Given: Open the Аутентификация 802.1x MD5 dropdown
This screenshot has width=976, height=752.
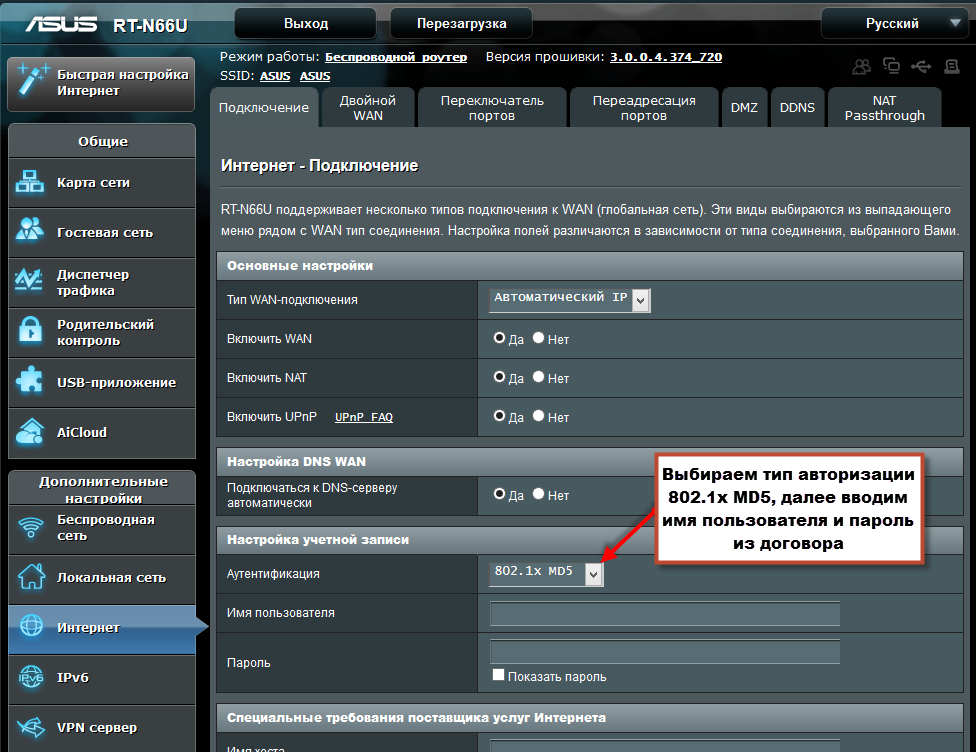Looking at the screenshot, I should pos(547,573).
